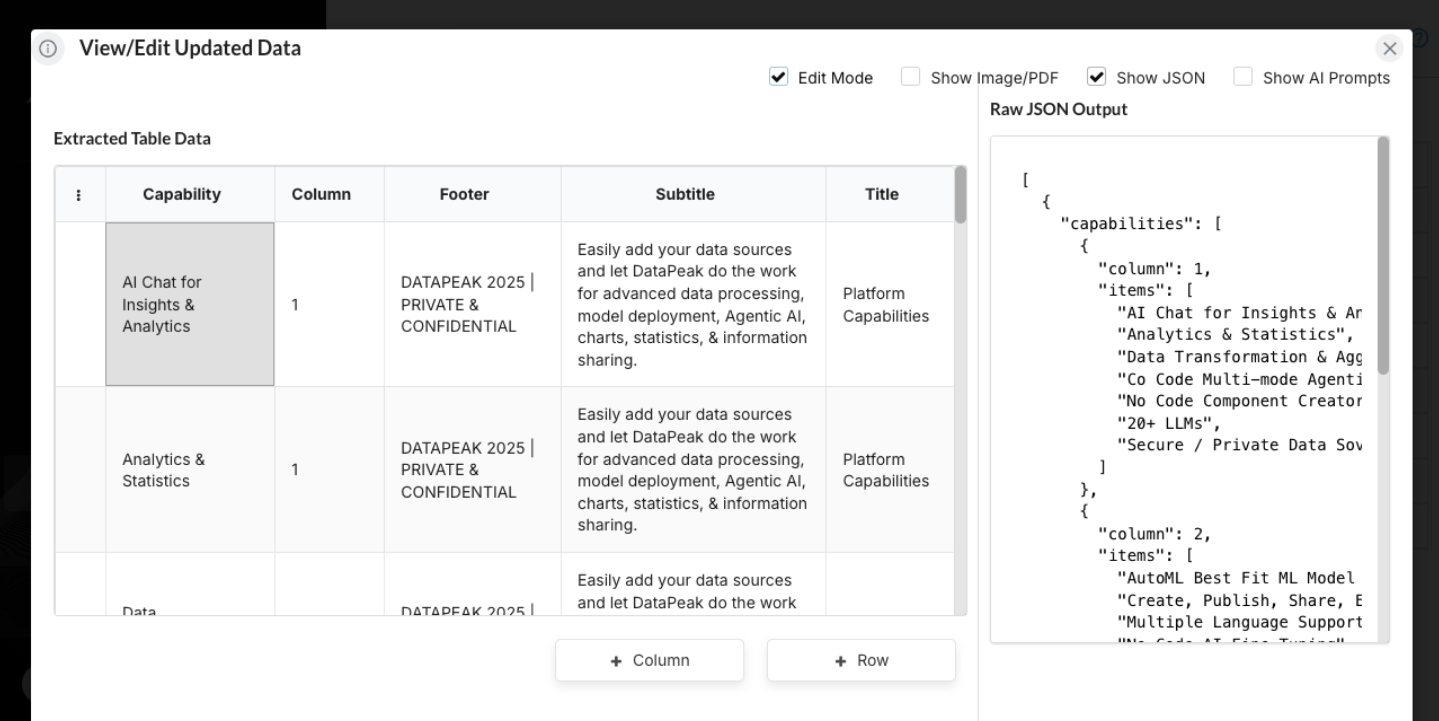The width and height of the screenshot is (1439, 721).
Task: Select the "Analytics & Statistics" JSON line
Action: 1235,335
